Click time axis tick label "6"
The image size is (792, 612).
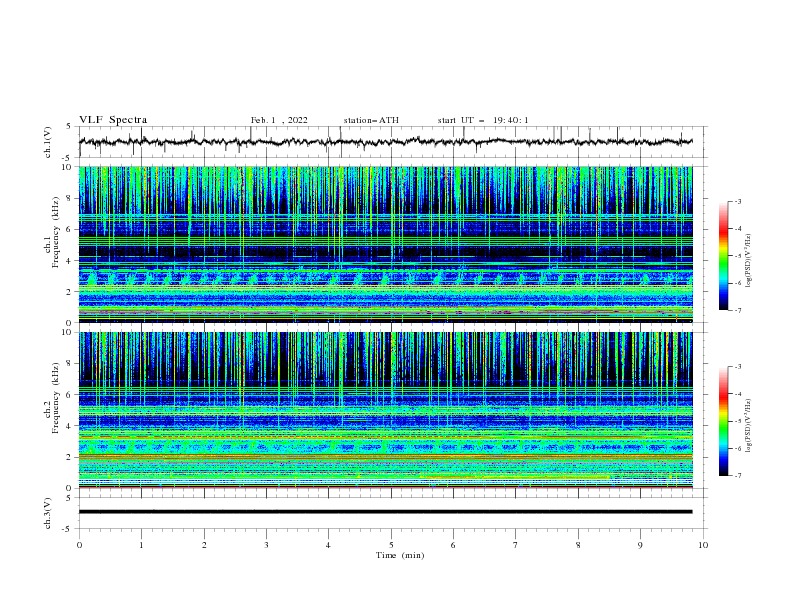(453, 545)
